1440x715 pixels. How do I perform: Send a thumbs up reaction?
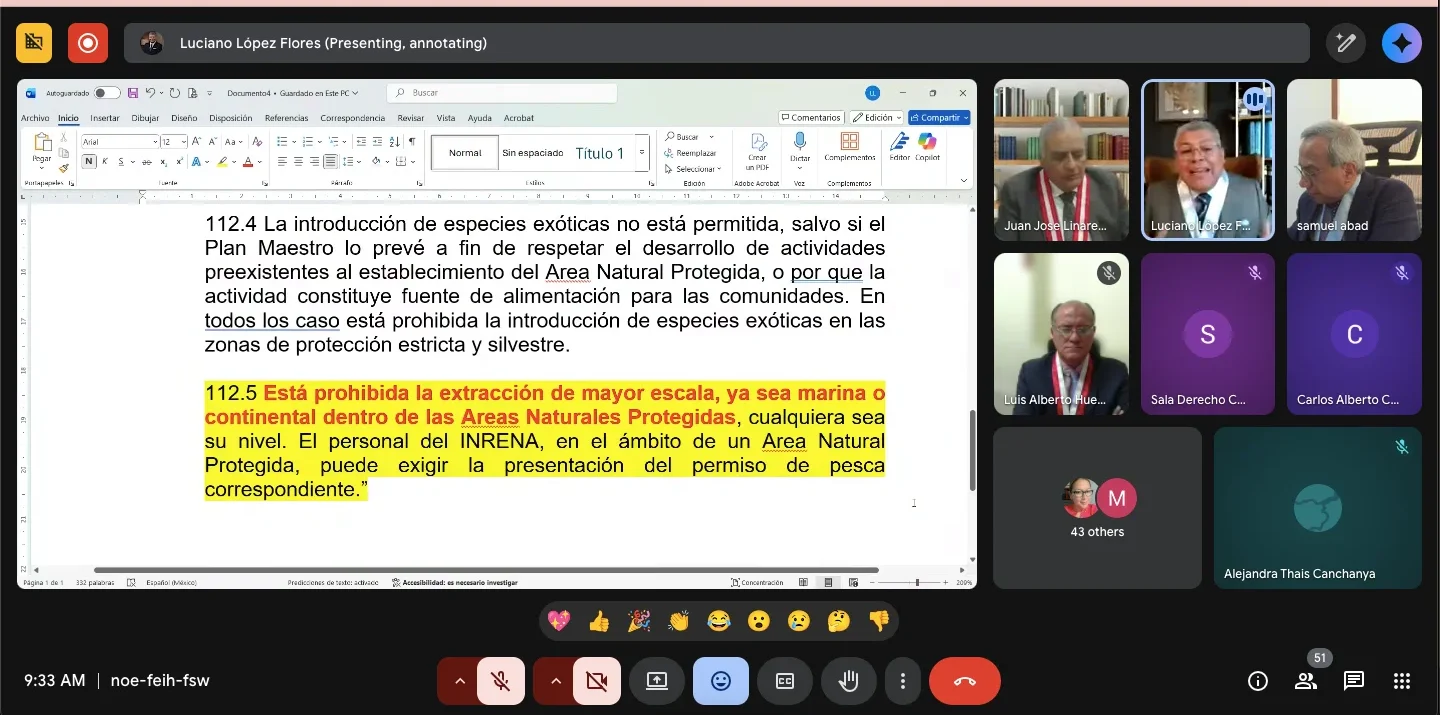pyautogui.click(x=599, y=621)
